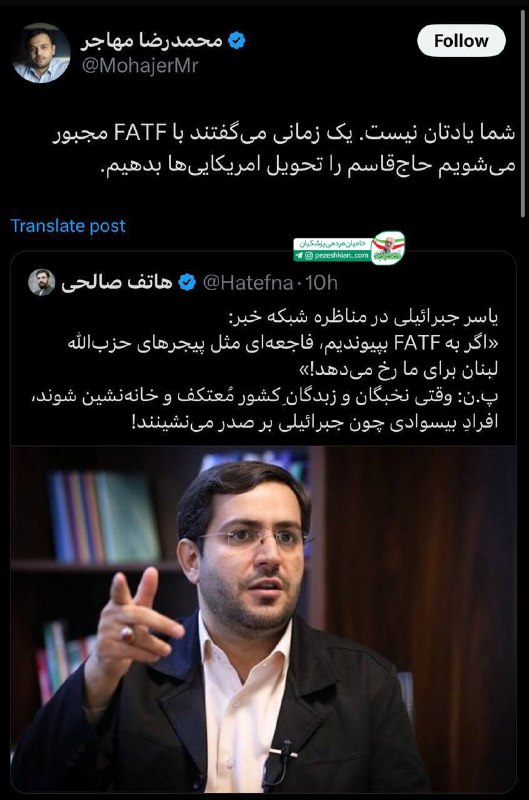Open the photo of the man gesturing
The width and height of the screenshot is (529, 800).
263,619
